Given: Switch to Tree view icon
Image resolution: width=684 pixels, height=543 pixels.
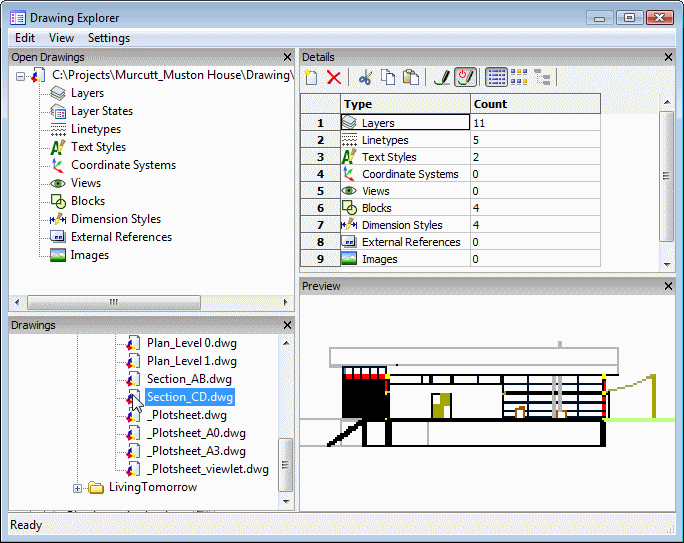Looking at the screenshot, I should pyautogui.click(x=542, y=78).
